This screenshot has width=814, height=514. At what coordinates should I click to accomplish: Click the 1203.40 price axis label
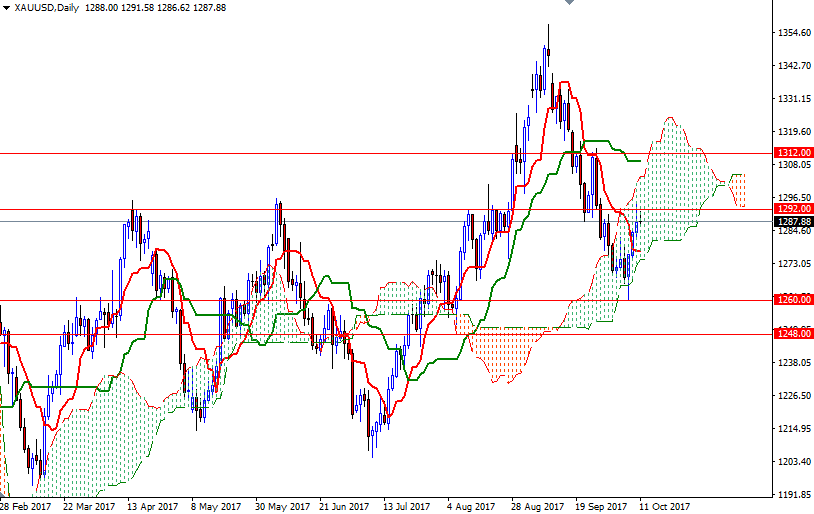(794, 462)
